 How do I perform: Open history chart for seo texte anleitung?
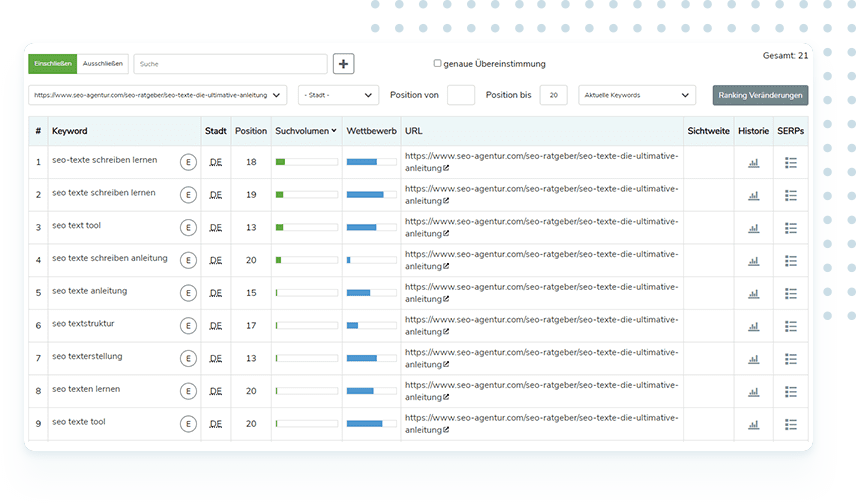(x=753, y=294)
